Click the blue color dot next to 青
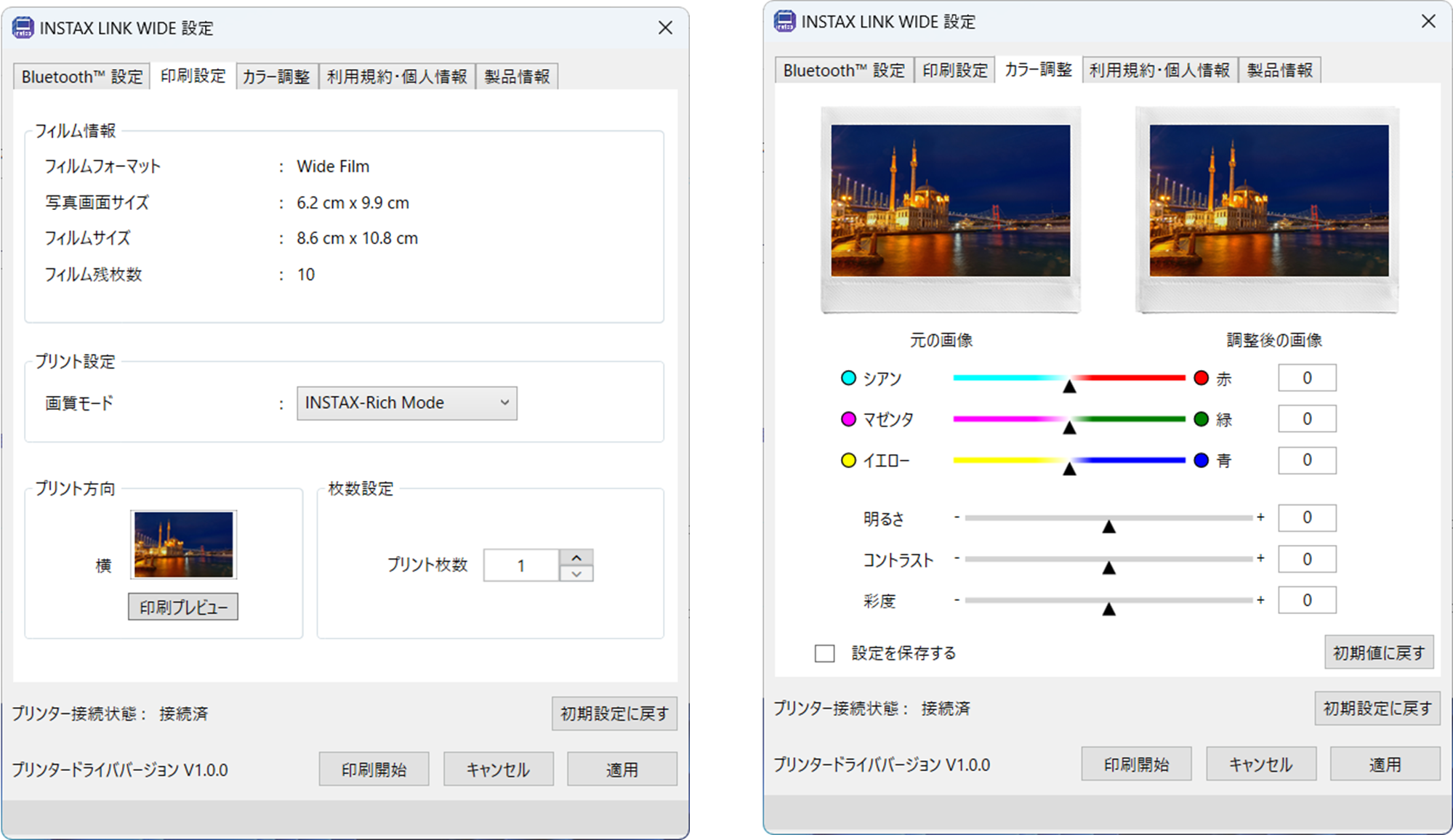 point(1202,460)
